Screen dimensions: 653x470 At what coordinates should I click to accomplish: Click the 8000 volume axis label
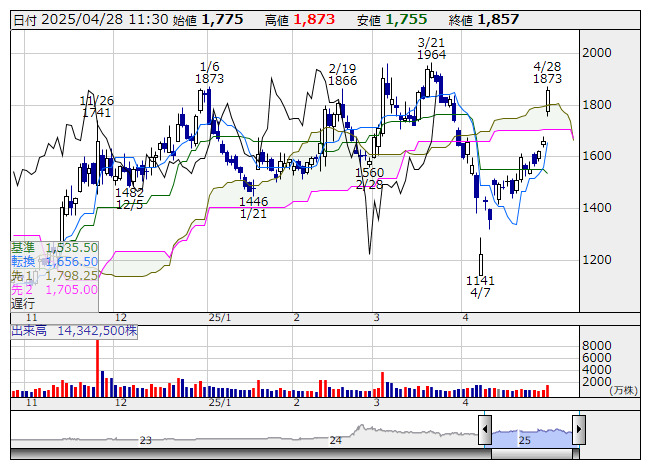point(597,346)
